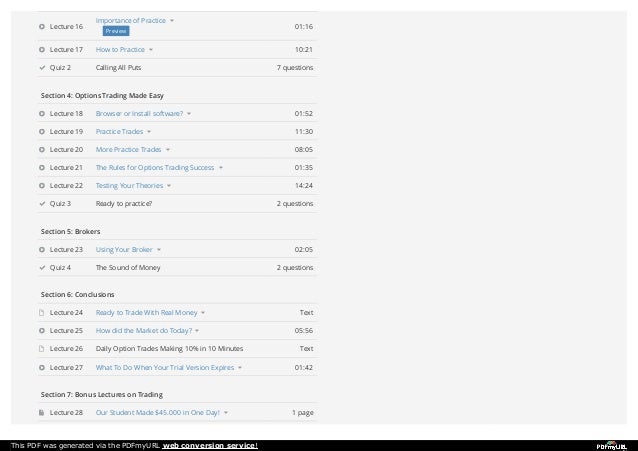Click the Ready to practice? quiz title

coord(124,204)
